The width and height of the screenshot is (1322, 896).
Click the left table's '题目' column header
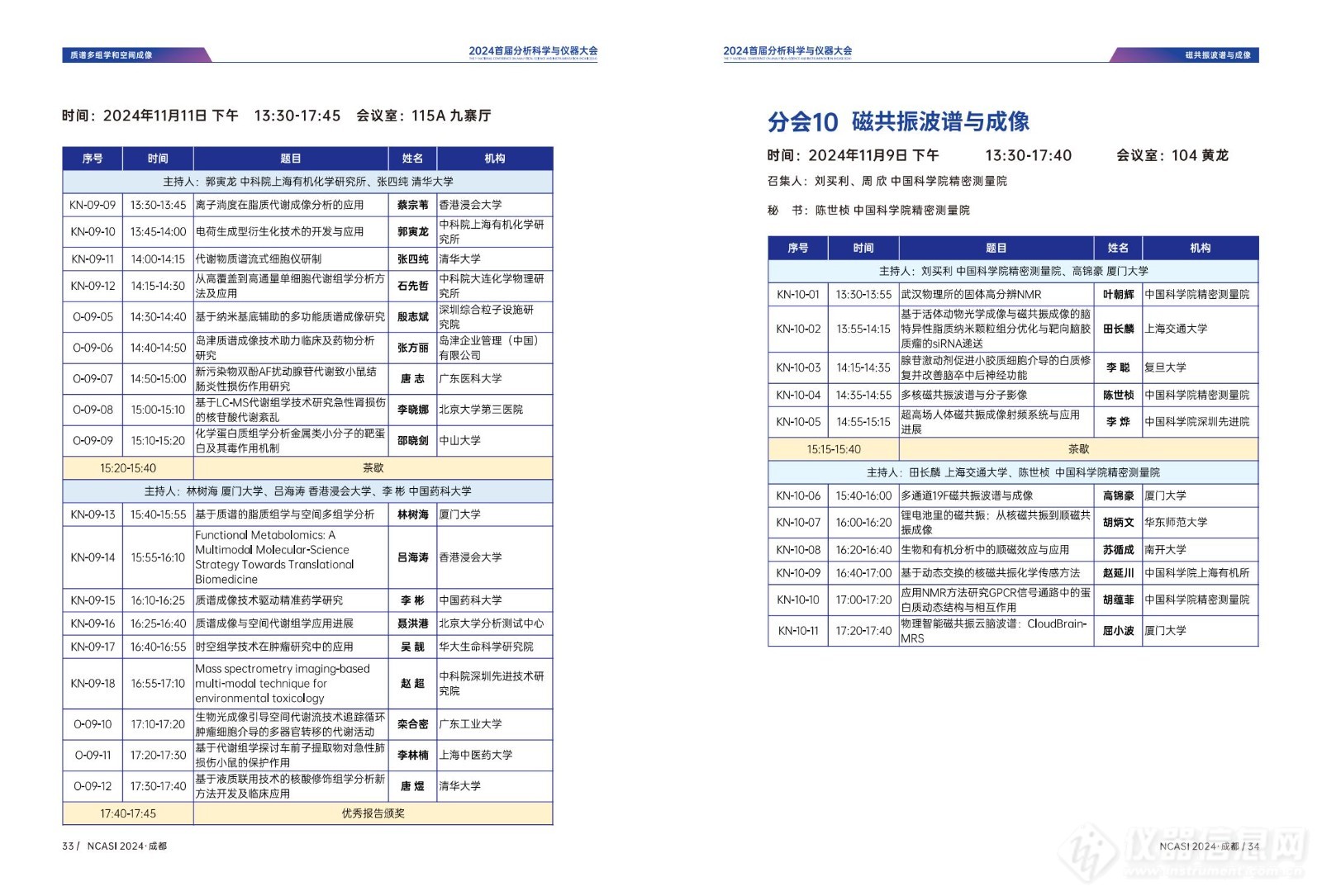[291, 159]
